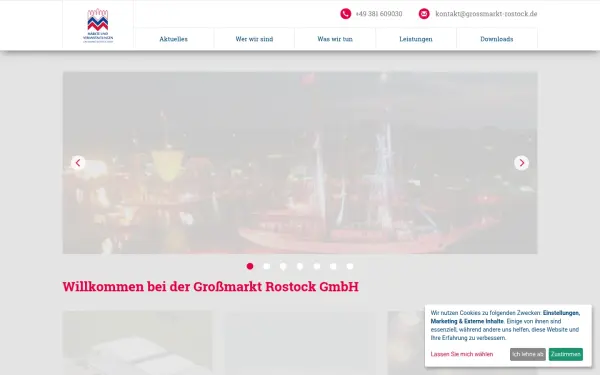This screenshot has height=375, width=600.
Task: Open the Was wir tun menu
Action: tap(335, 39)
